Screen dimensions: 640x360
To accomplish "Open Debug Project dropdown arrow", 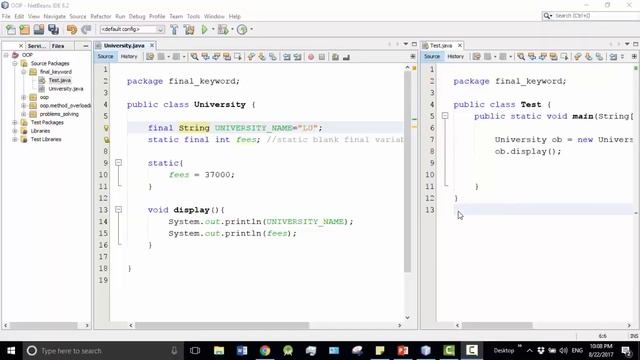I will [x=232, y=29].
